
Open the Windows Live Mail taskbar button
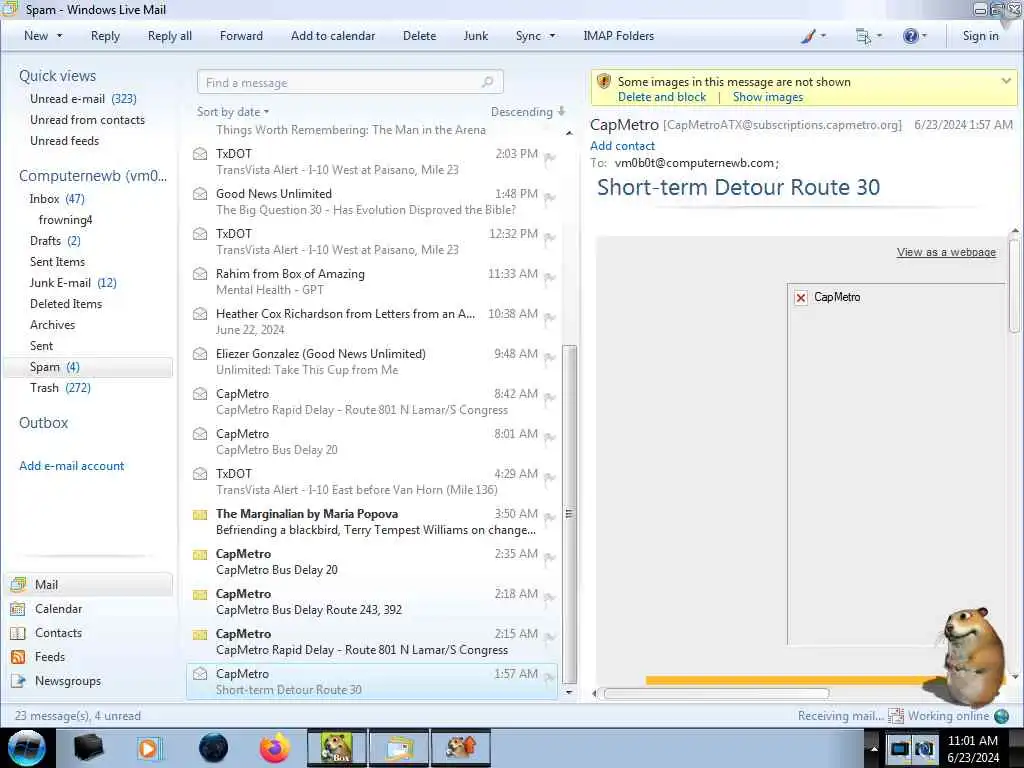399,748
